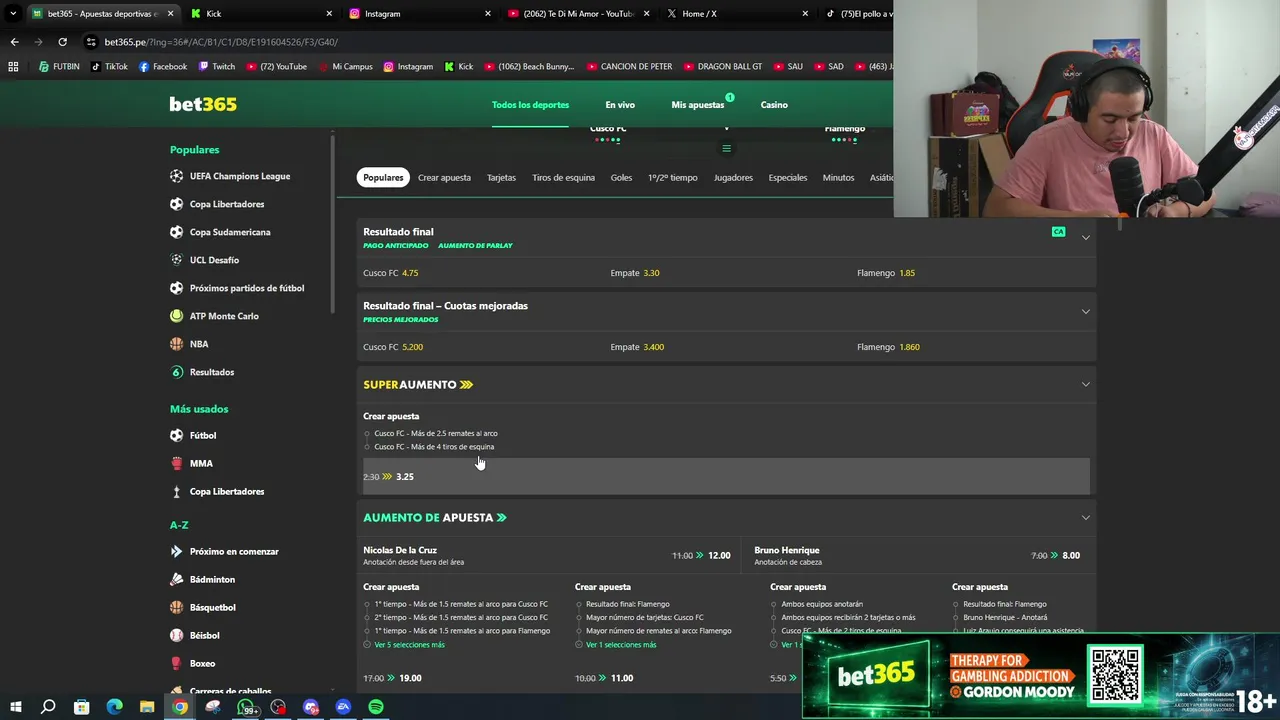Click the CA cash-out badge icon
Screen dimensions: 1280x720
tap(1058, 232)
